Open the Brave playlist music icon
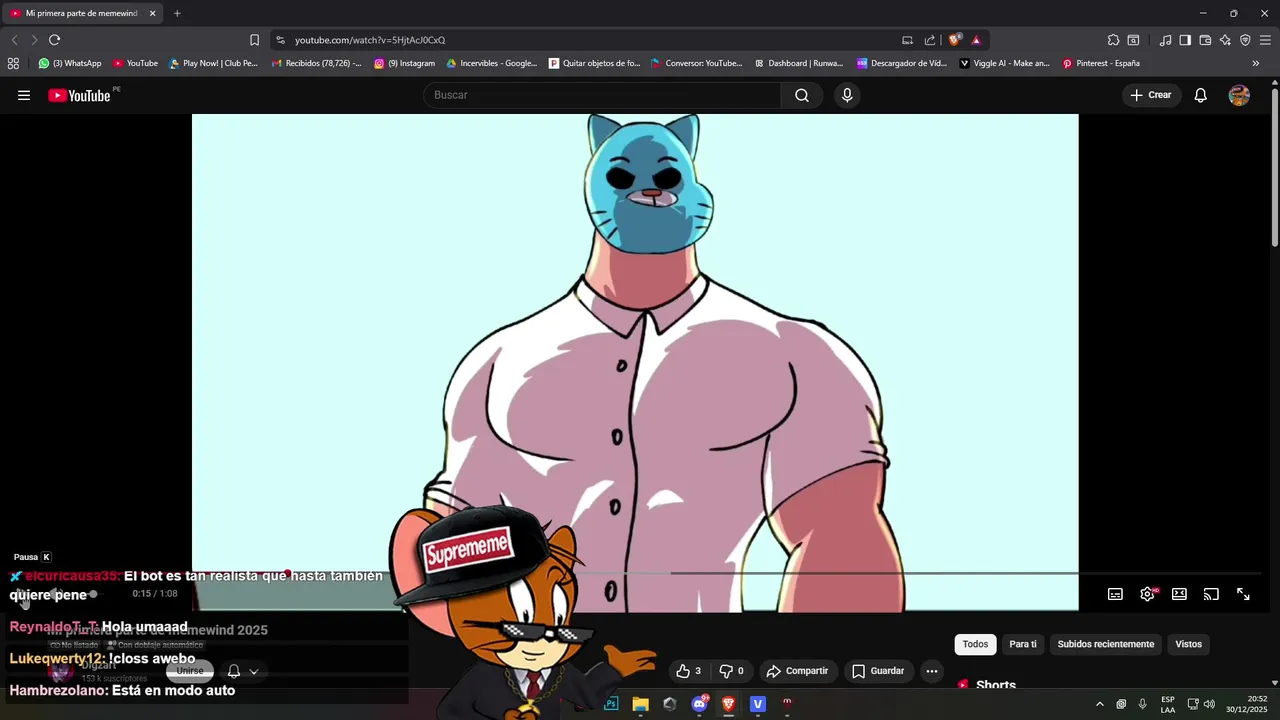 click(1165, 40)
